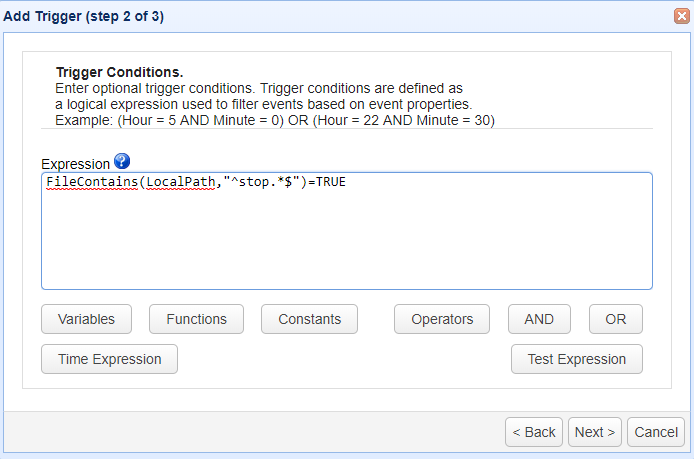Open the Constants list
This screenshot has width=694, height=459.
(310, 319)
